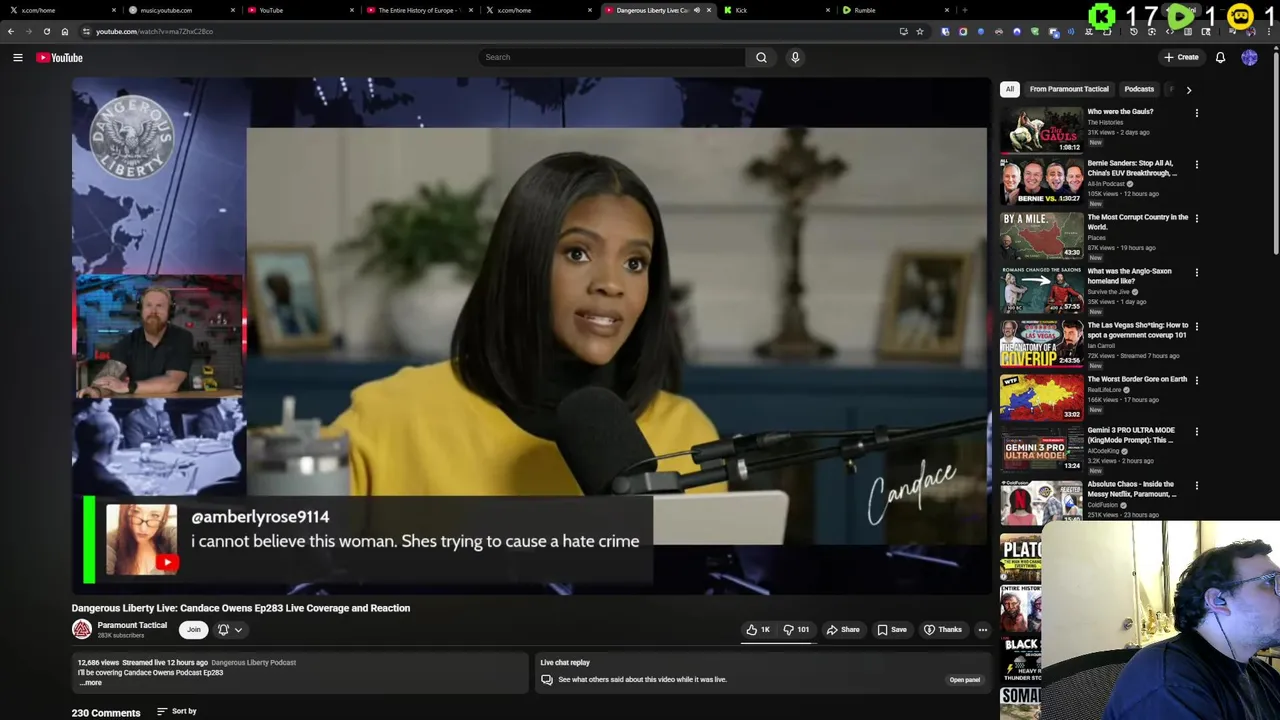The height and width of the screenshot is (720, 1280).
Task: Open the Gemini 3 PRO ULTRA MODE title
Action: (1131, 435)
